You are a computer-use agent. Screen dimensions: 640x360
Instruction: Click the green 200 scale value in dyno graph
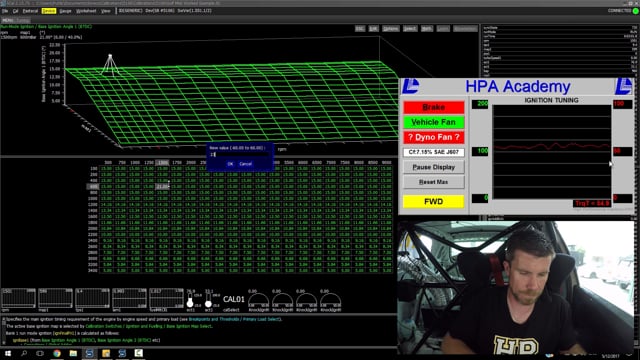tap(480, 104)
